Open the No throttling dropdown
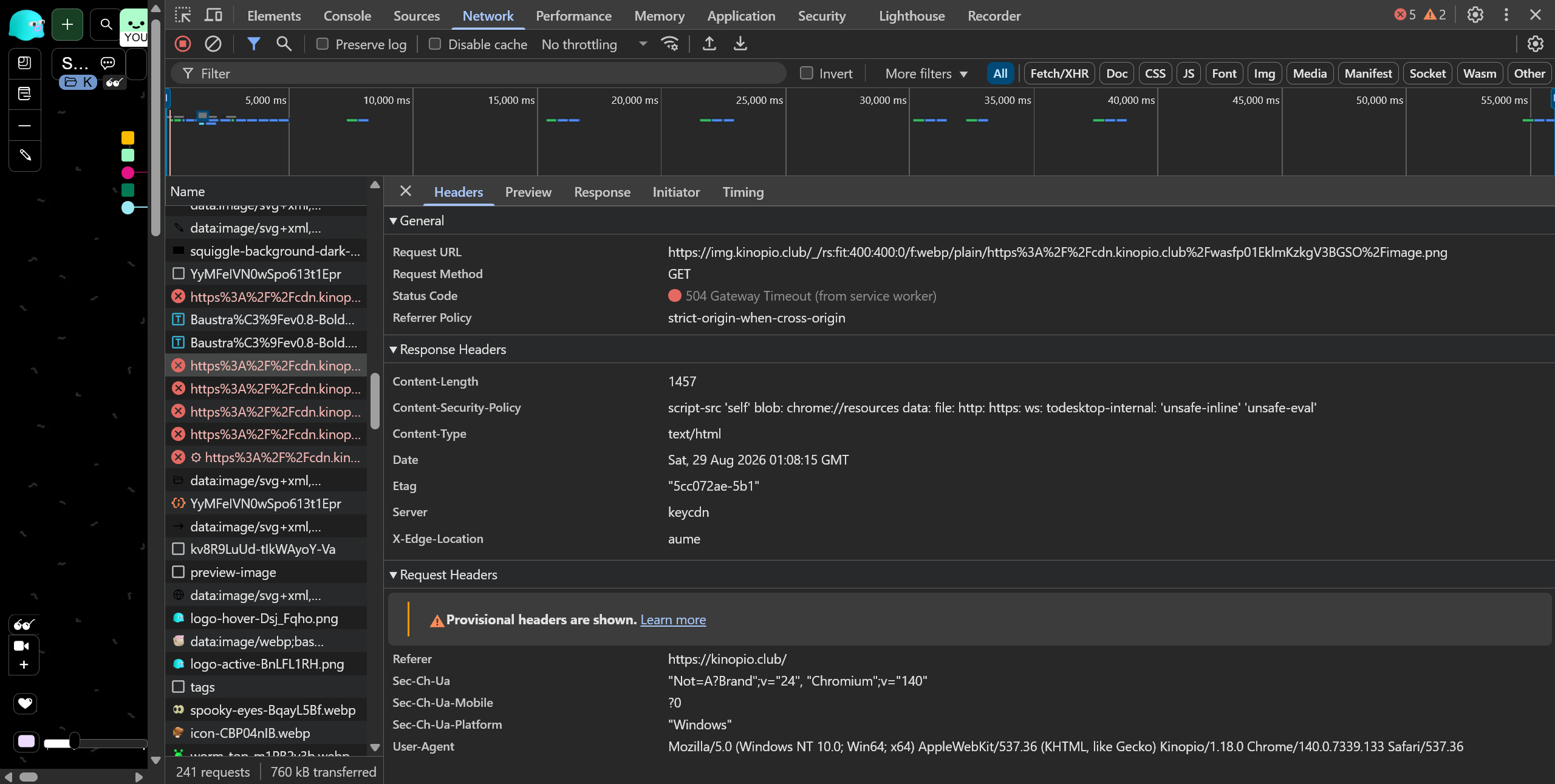Image resolution: width=1555 pixels, height=784 pixels. click(595, 44)
